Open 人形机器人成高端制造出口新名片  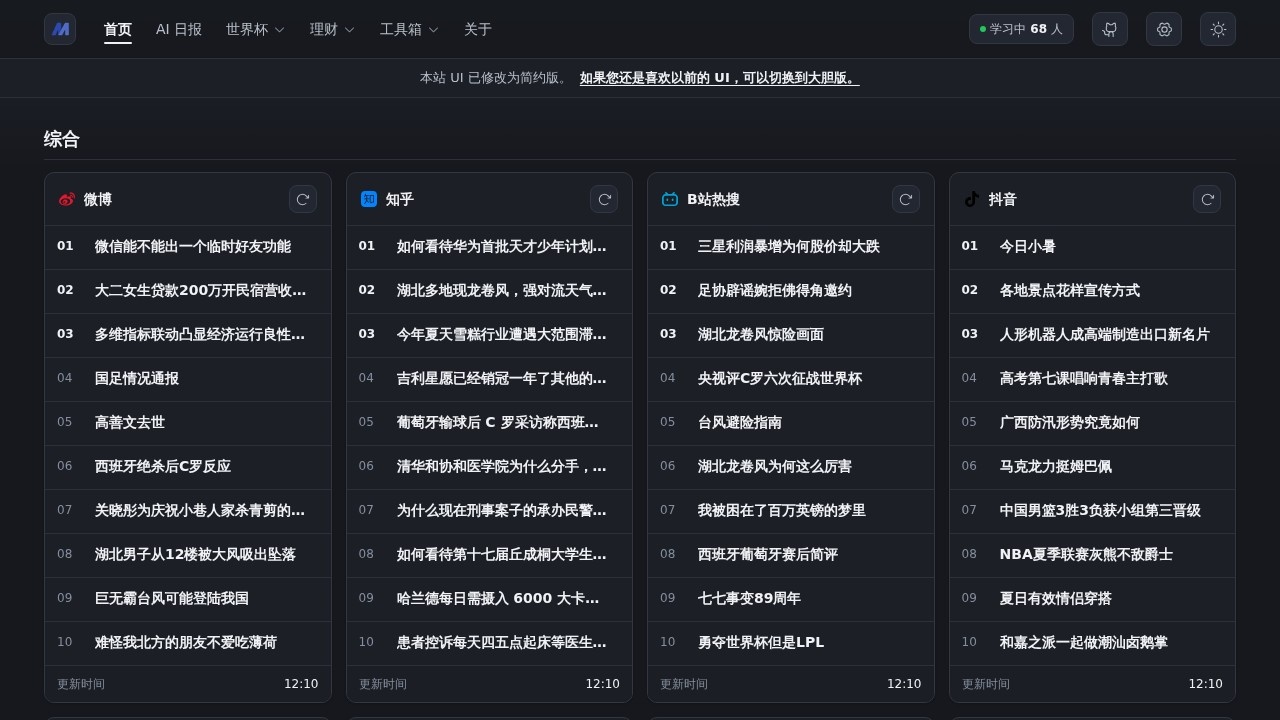pos(1105,334)
